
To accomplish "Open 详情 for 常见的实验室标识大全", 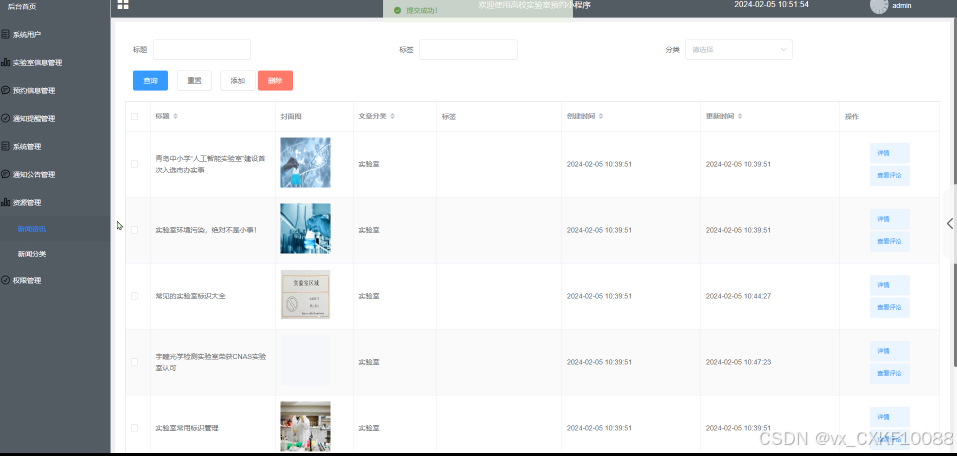I will pyautogui.click(x=889, y=285).
